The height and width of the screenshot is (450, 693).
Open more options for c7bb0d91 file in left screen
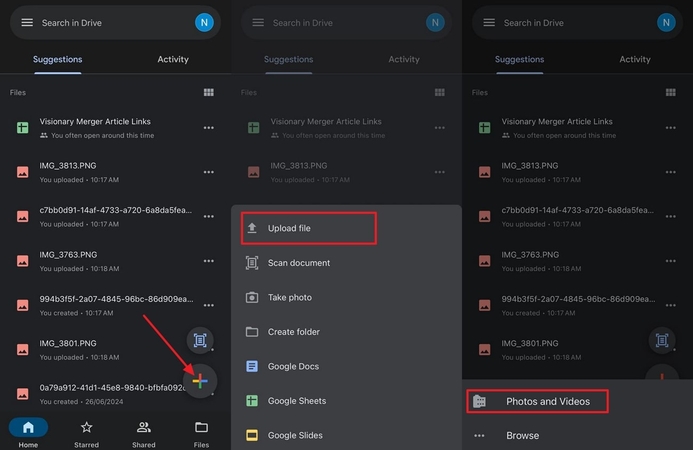click(x=209, y=216)
